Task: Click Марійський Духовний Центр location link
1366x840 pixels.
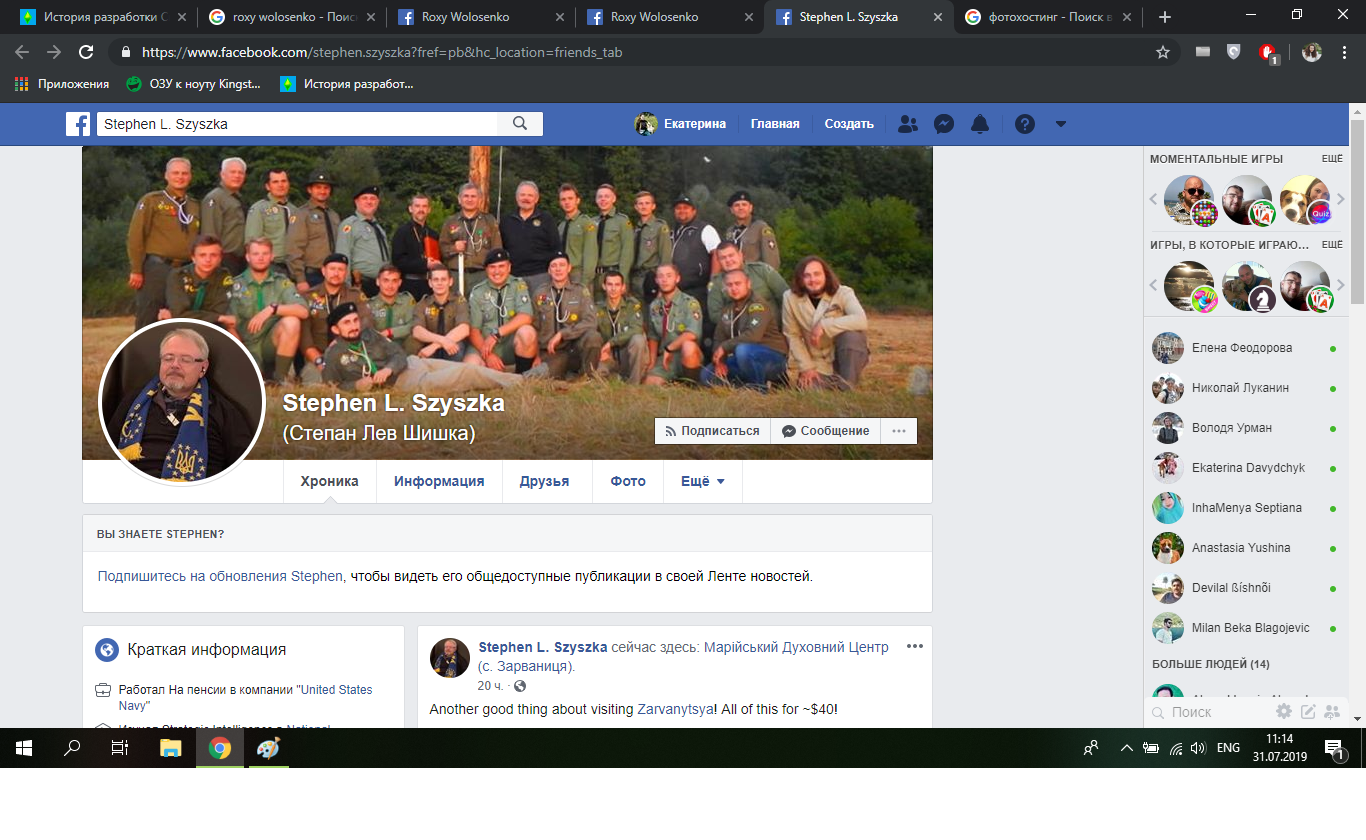Action: pyautogui.click(x=796, y=648)
